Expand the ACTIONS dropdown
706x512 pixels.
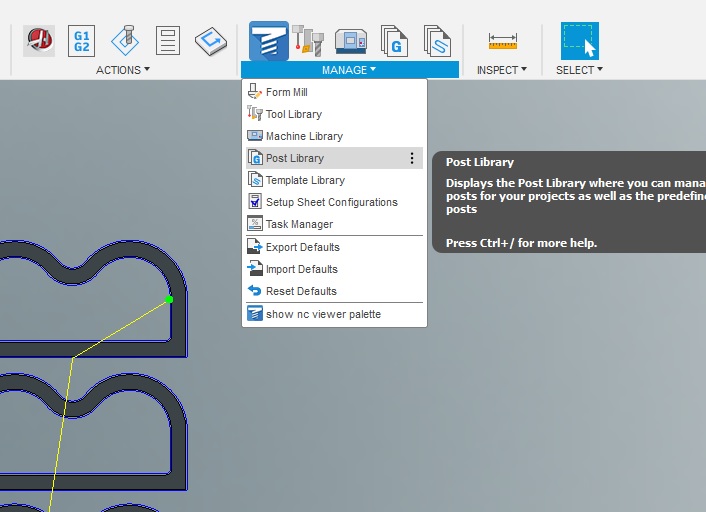pos(122,70)
